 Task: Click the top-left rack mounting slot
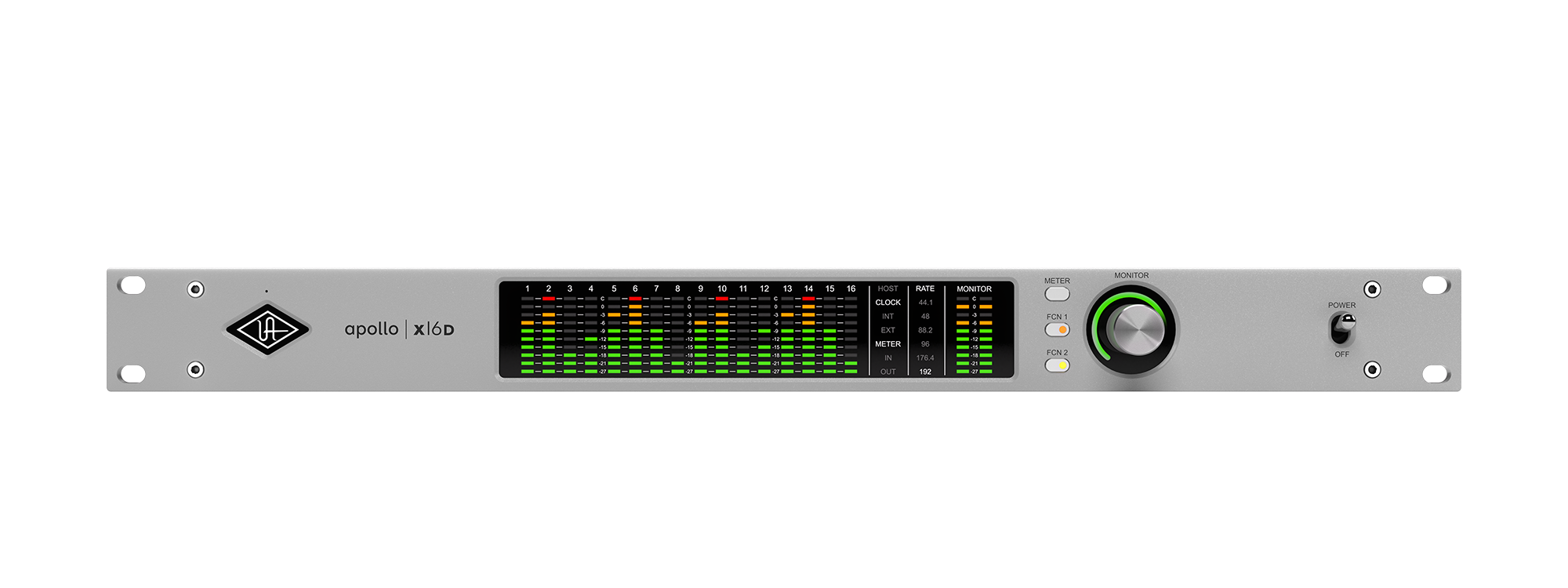pyautogui.click(x=132, y=285)
